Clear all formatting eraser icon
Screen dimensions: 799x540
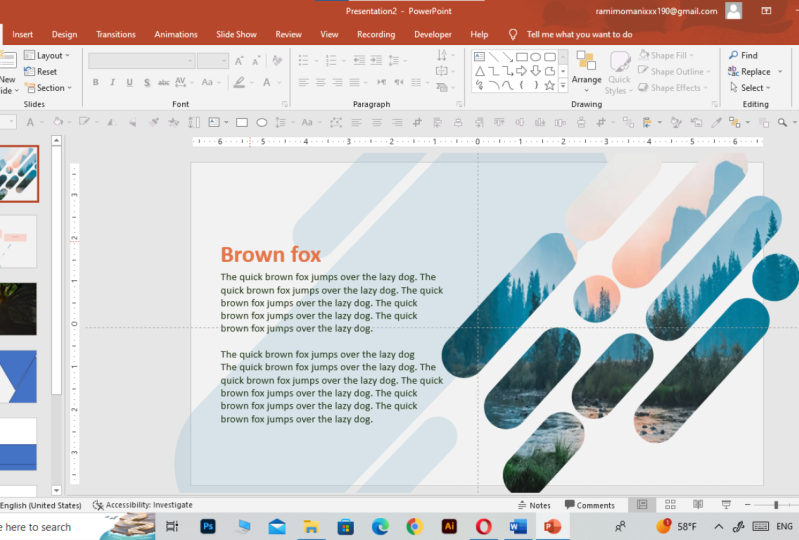coord(278,61)
